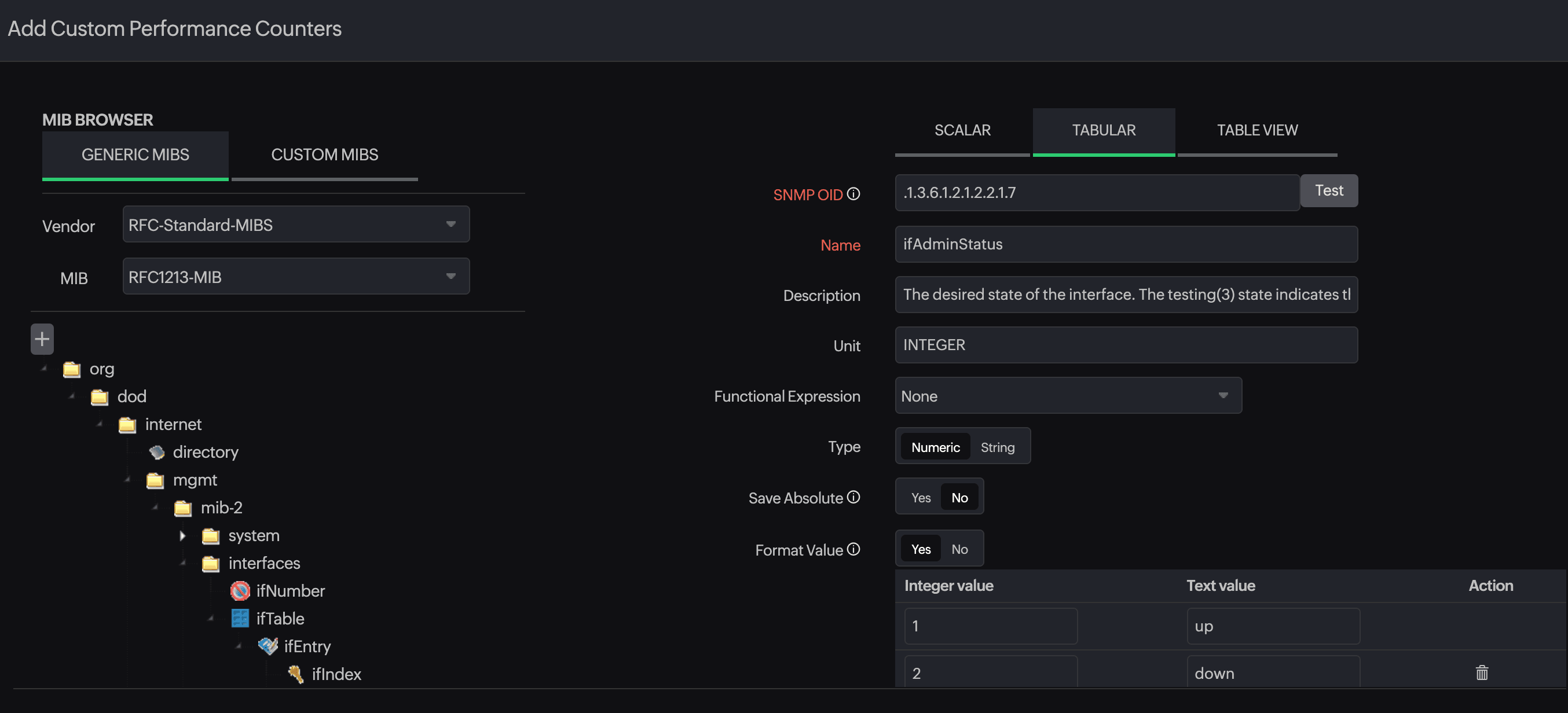The image size is (1568, 713).
Task: Select the ifNumber scalar node icon
Action: [x=240, y=591]
